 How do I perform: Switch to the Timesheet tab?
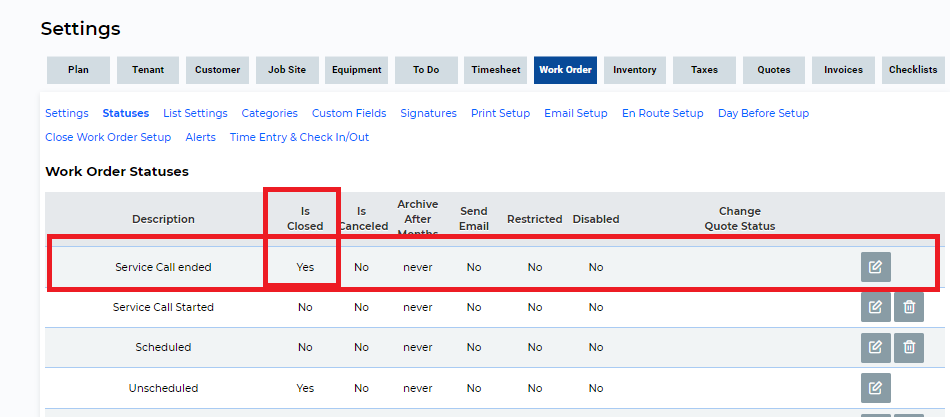[x=496, y=70]
